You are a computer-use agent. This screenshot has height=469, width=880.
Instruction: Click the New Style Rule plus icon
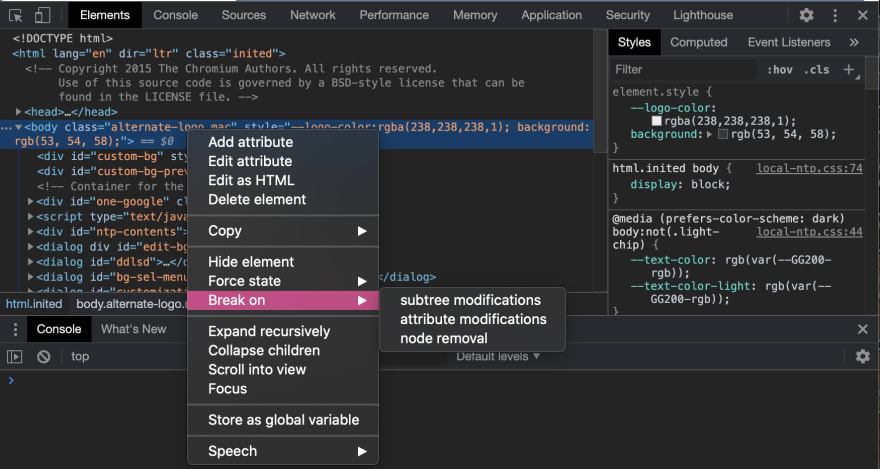(x=849, y=70)
